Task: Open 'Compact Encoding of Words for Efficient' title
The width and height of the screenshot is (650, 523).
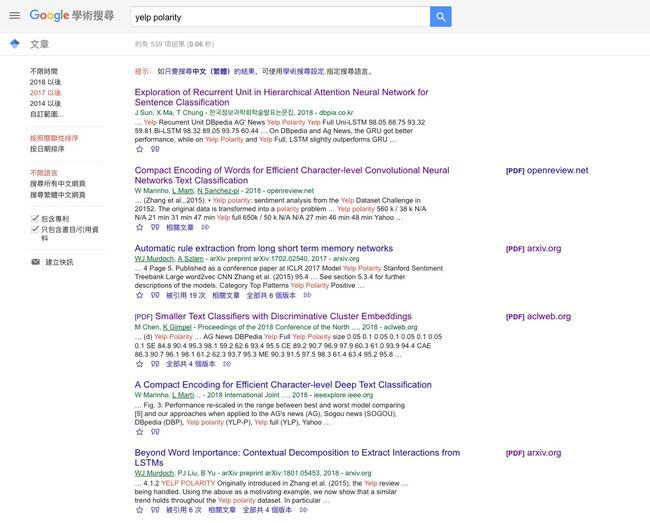Action: click(292, 175)
